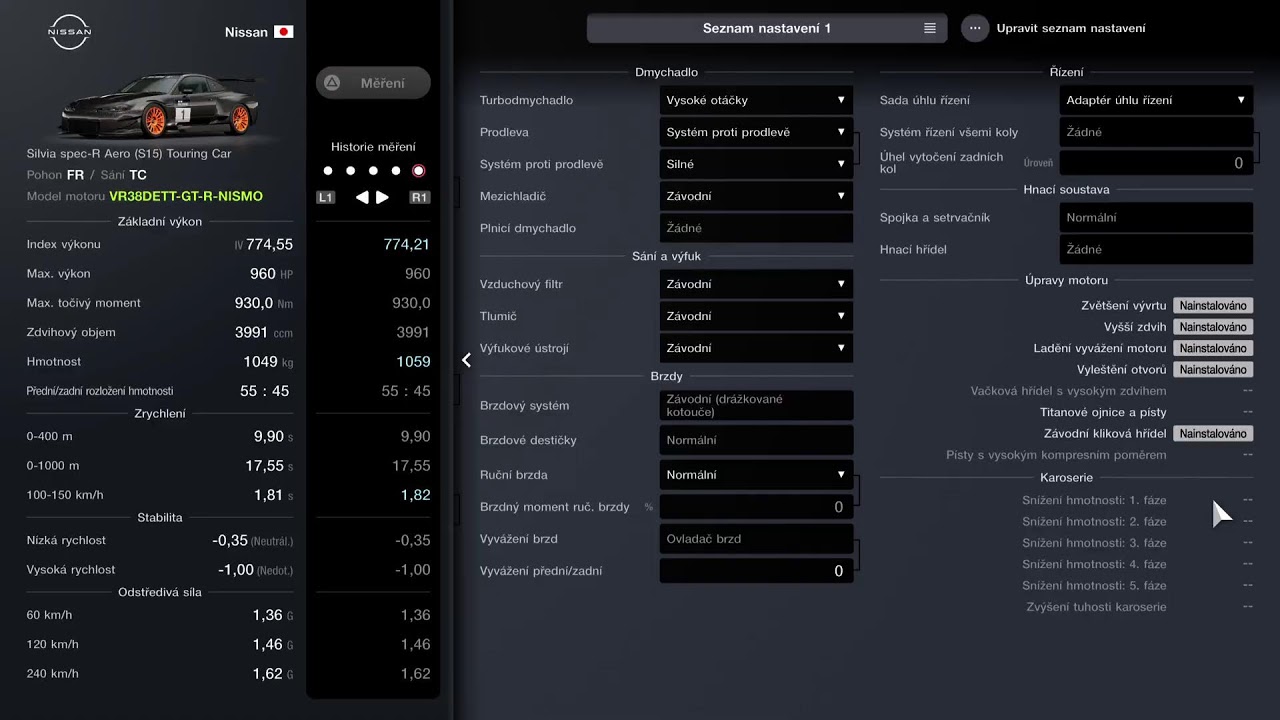Click the history Hmotnost value 1059

(x=413, y=361)
